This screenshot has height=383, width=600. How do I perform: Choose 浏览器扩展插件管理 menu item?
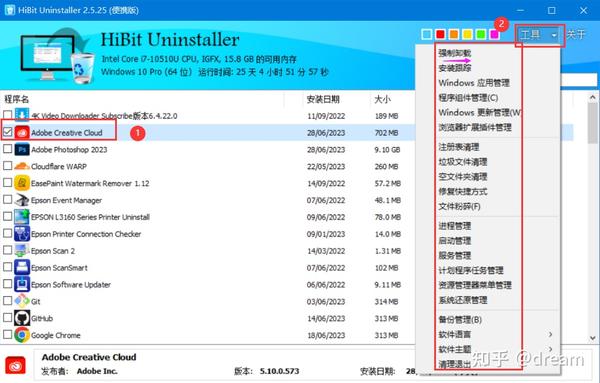point(475,127)
